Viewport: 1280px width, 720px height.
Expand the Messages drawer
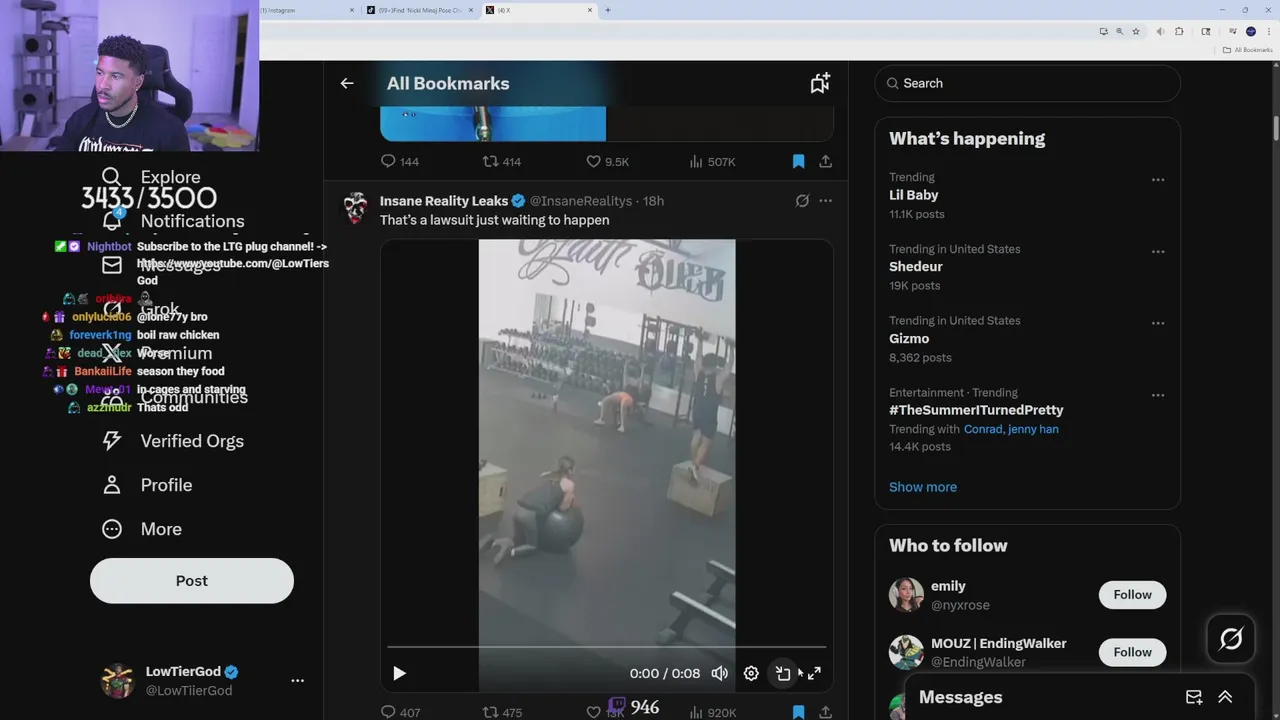(1225, 697)
